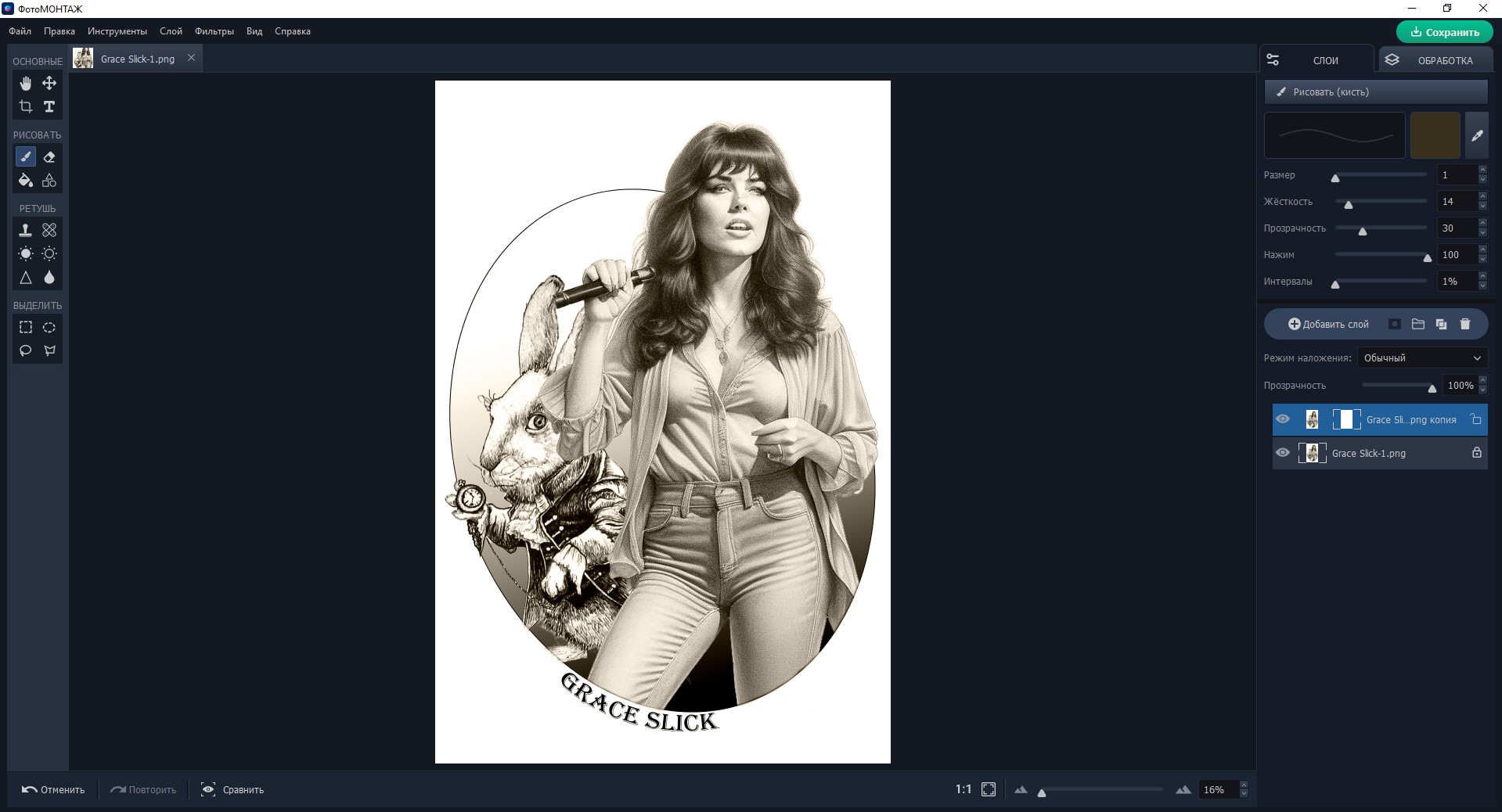Increase brush size with stepper arrow
The image size is (1502, 812).
coord(1482,171)
